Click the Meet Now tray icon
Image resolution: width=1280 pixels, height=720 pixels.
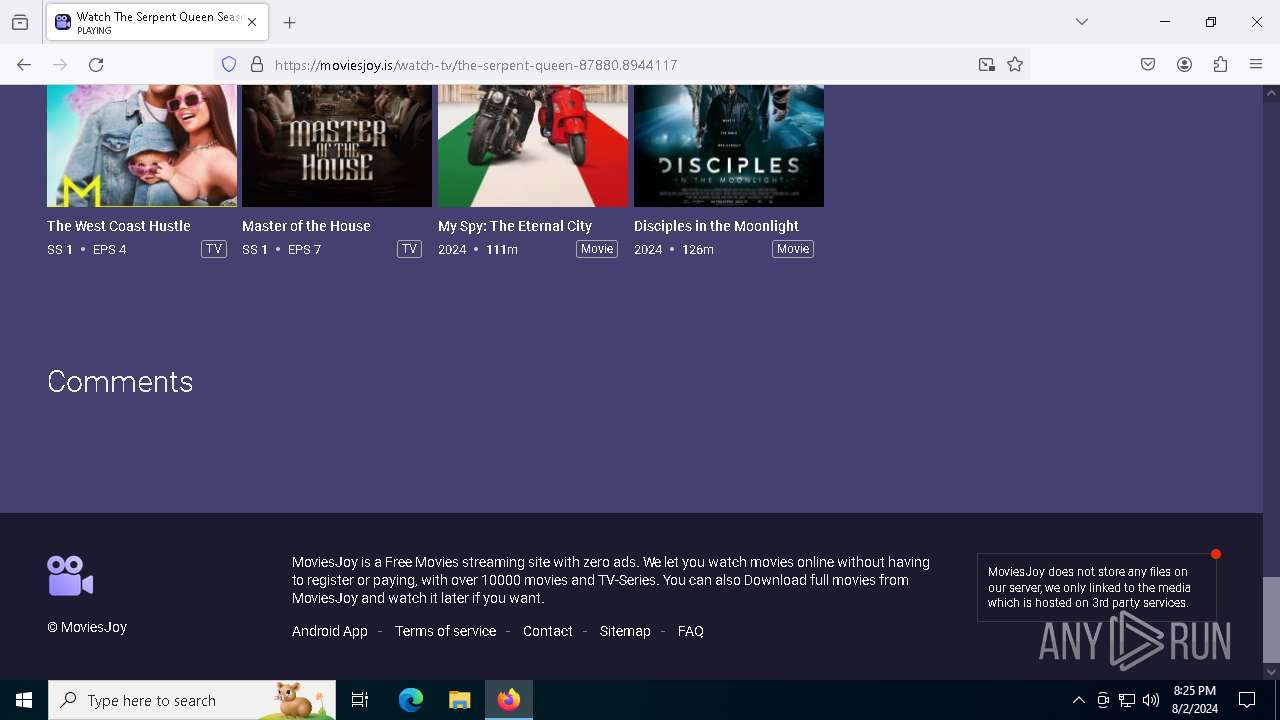point(1103,700)
